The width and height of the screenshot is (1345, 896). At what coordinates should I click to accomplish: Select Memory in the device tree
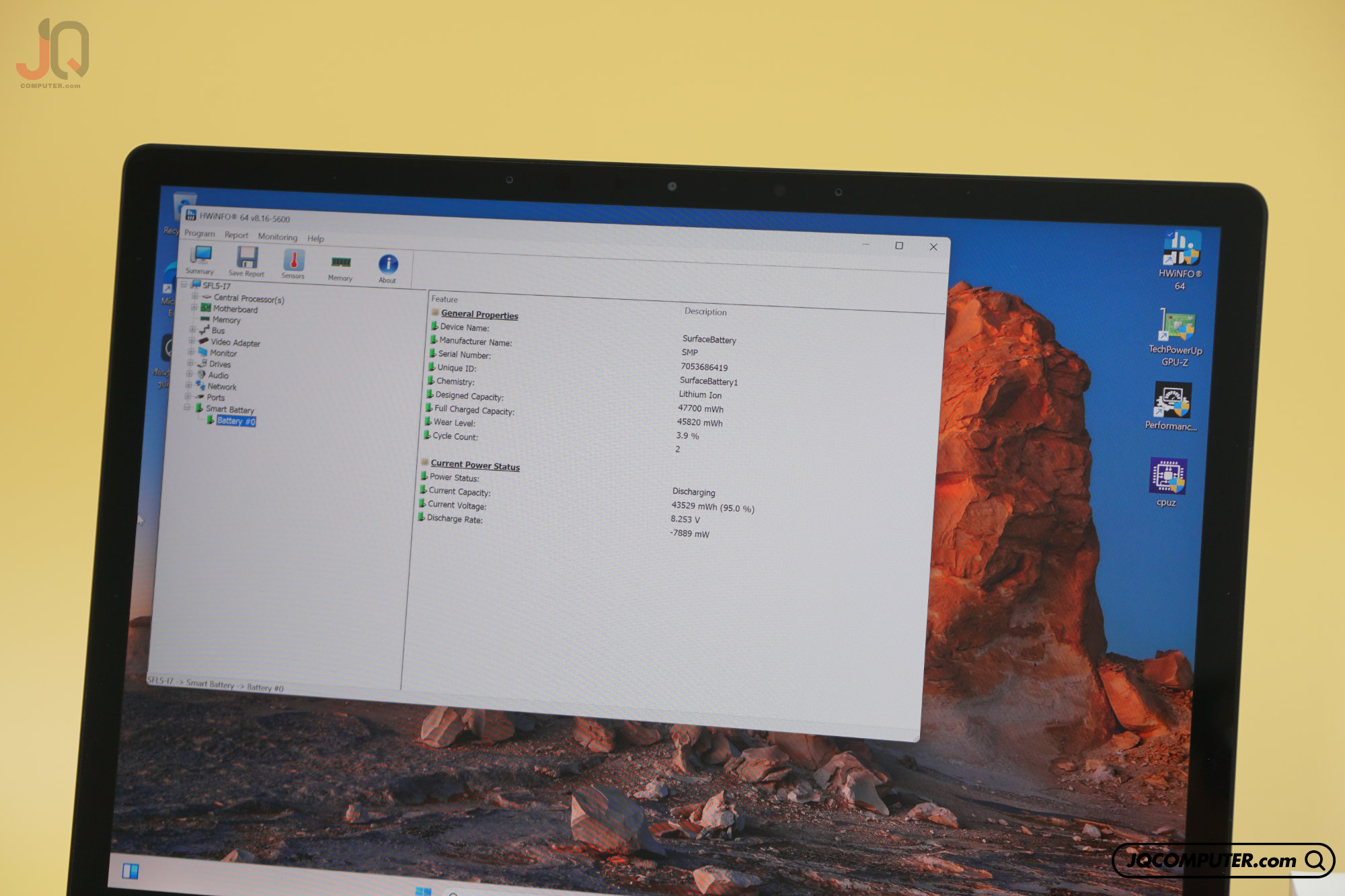coord(220,319)
